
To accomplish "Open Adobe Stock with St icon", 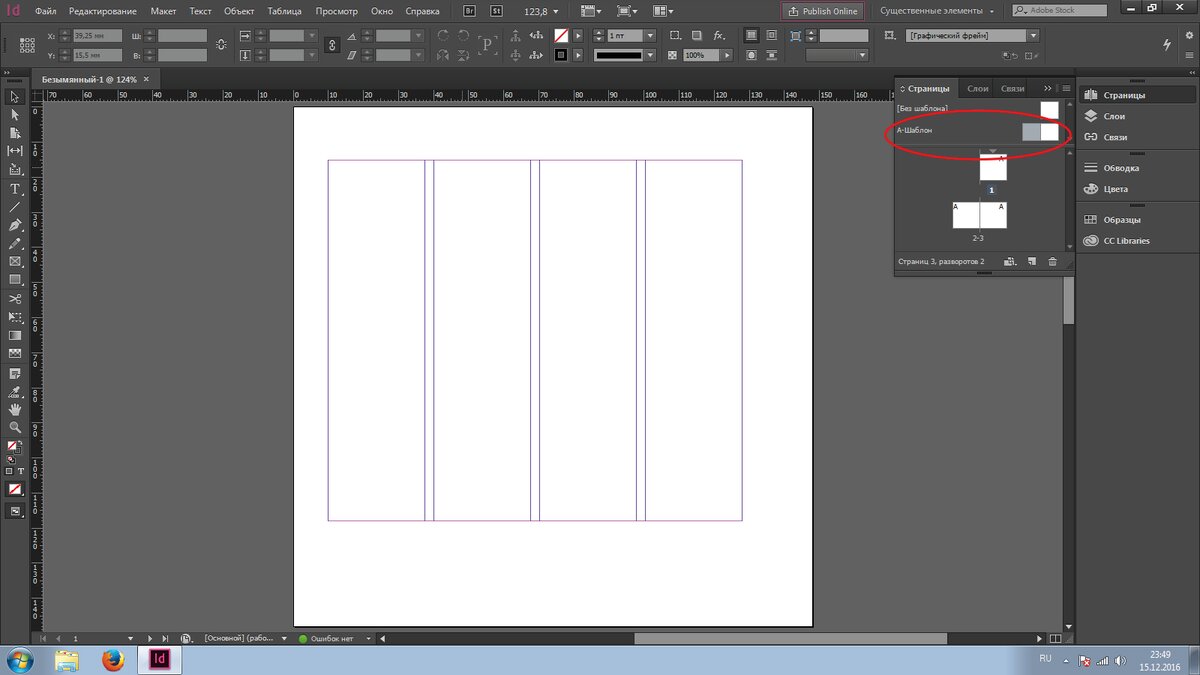I will (496, 11).
